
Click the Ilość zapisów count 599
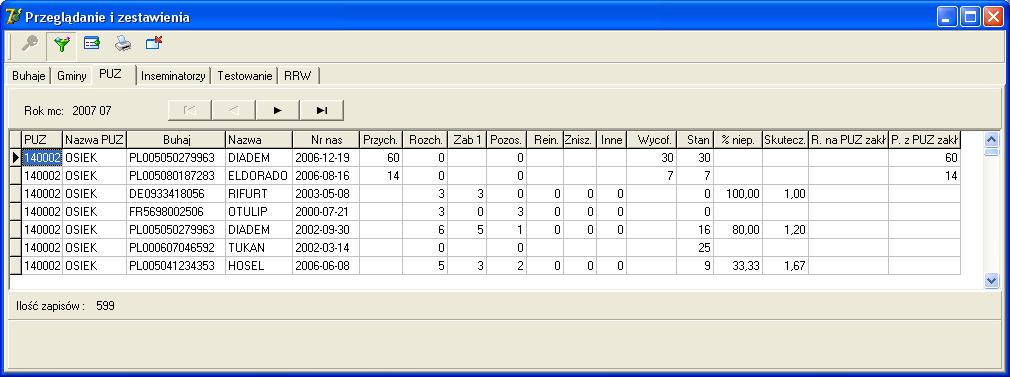[105, 306]
